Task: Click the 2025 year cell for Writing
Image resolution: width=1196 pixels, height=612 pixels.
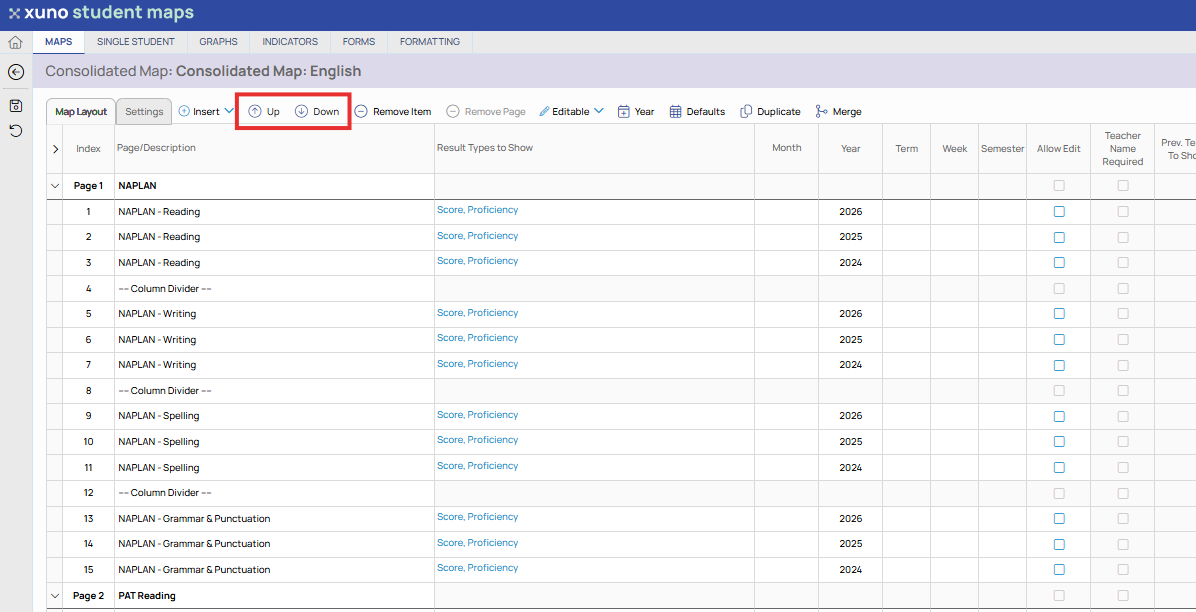Action: pyautogui.click(x=850, y=340)
